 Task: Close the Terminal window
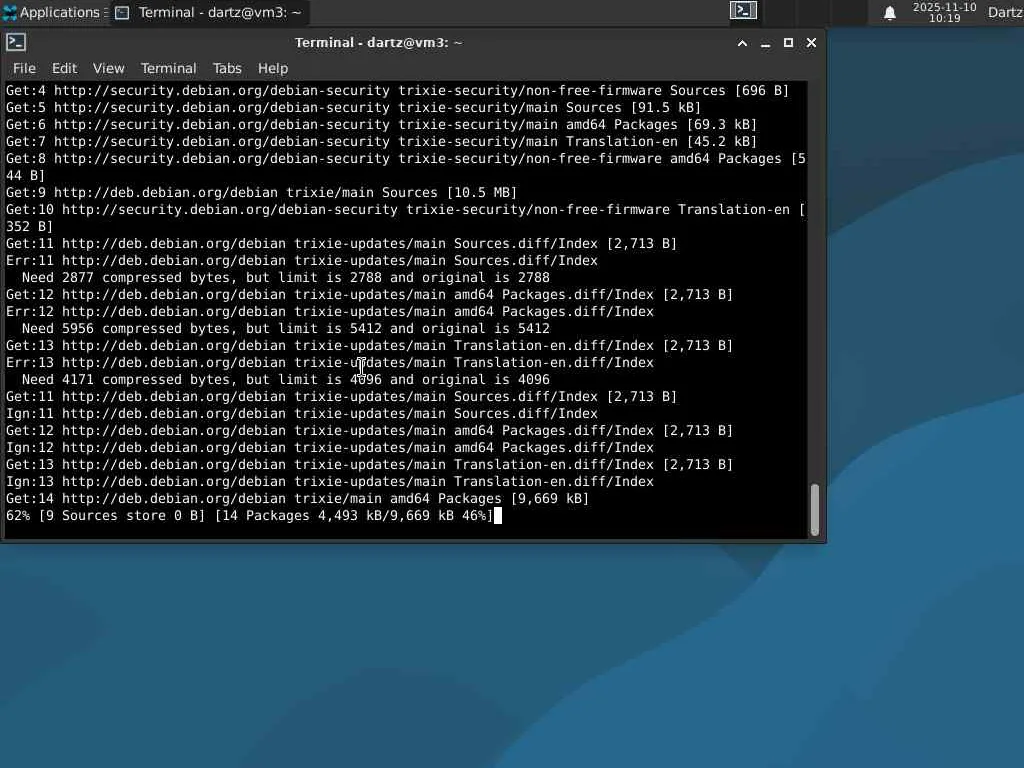tap(811, 43)
